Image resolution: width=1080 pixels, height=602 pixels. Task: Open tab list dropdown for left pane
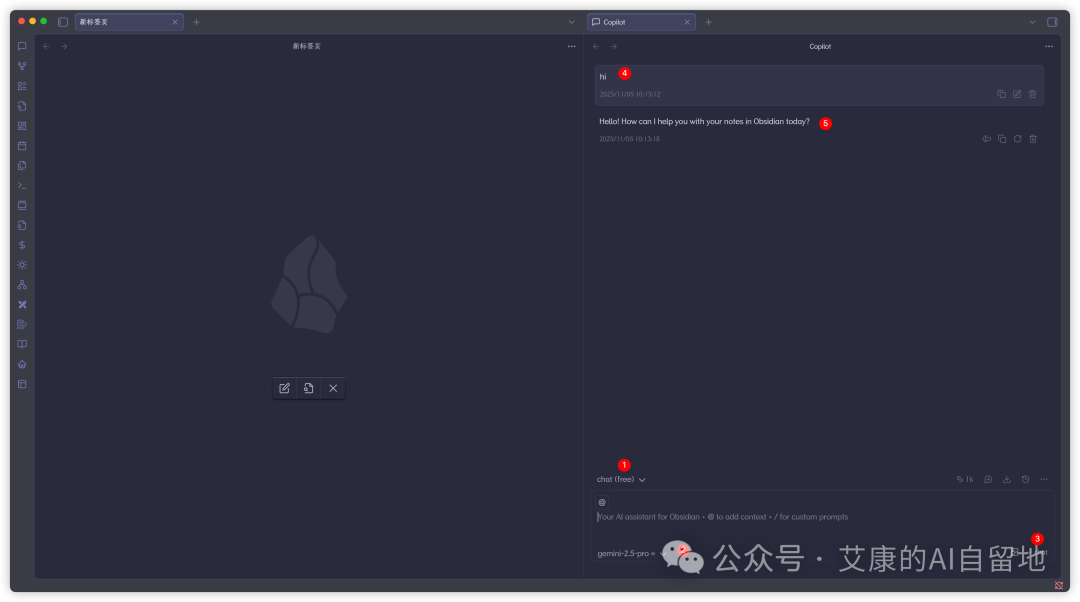coord(572,22)
